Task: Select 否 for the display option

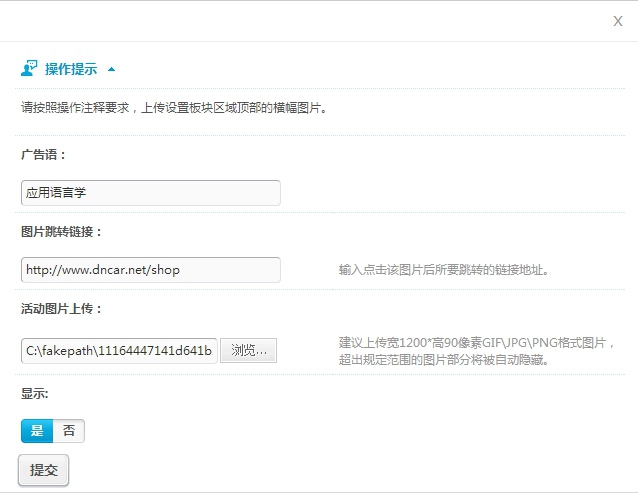Action: [69, 431]
